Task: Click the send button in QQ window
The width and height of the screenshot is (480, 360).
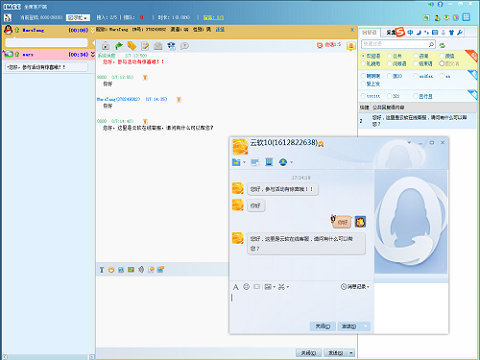Action: point(349,326)
